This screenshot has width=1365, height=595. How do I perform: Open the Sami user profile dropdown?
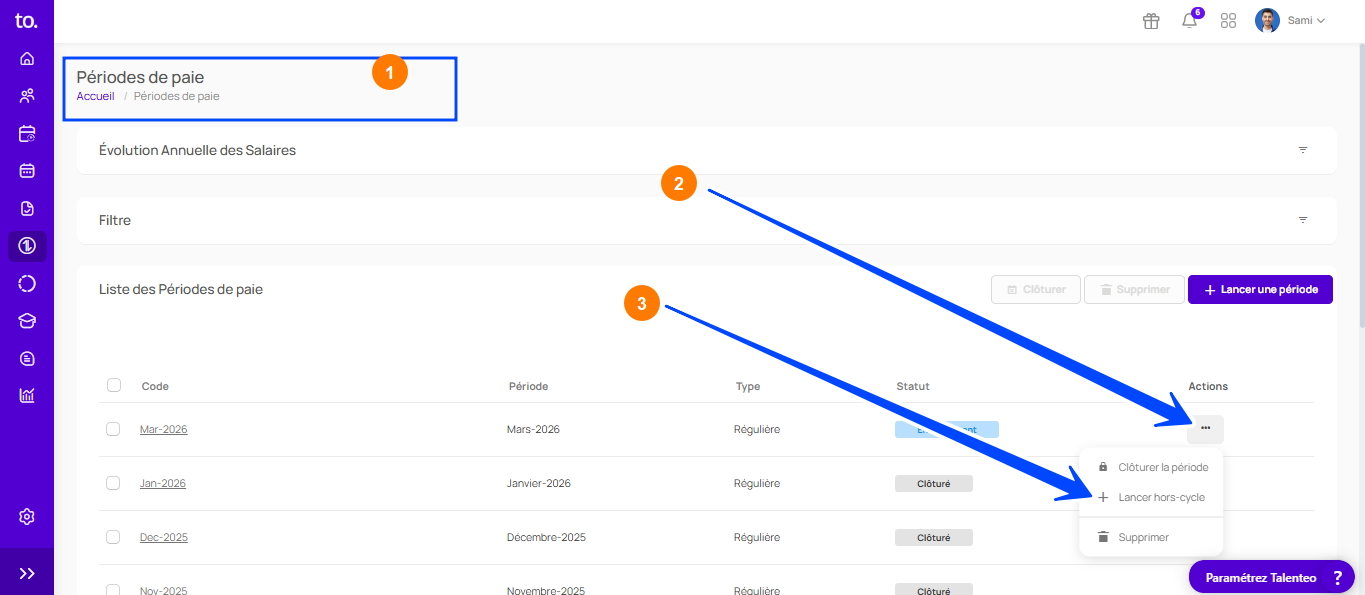point(1290,21)
